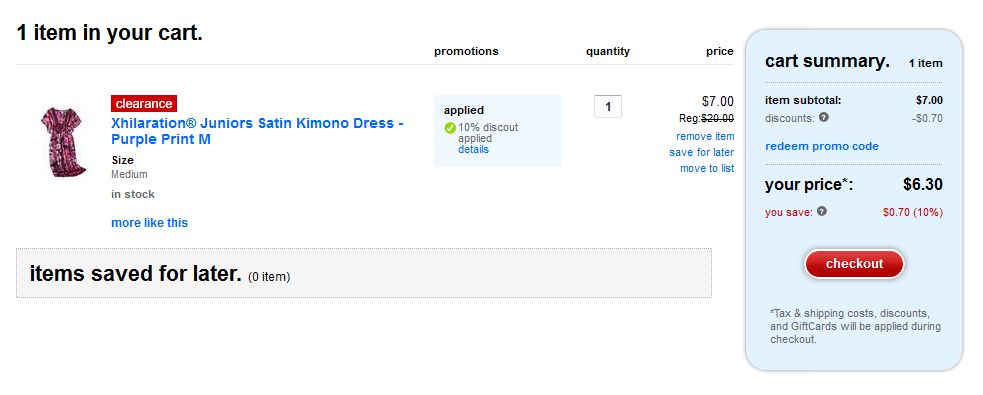Click the 'quantity' column header
983x395 pixels.
607,51
